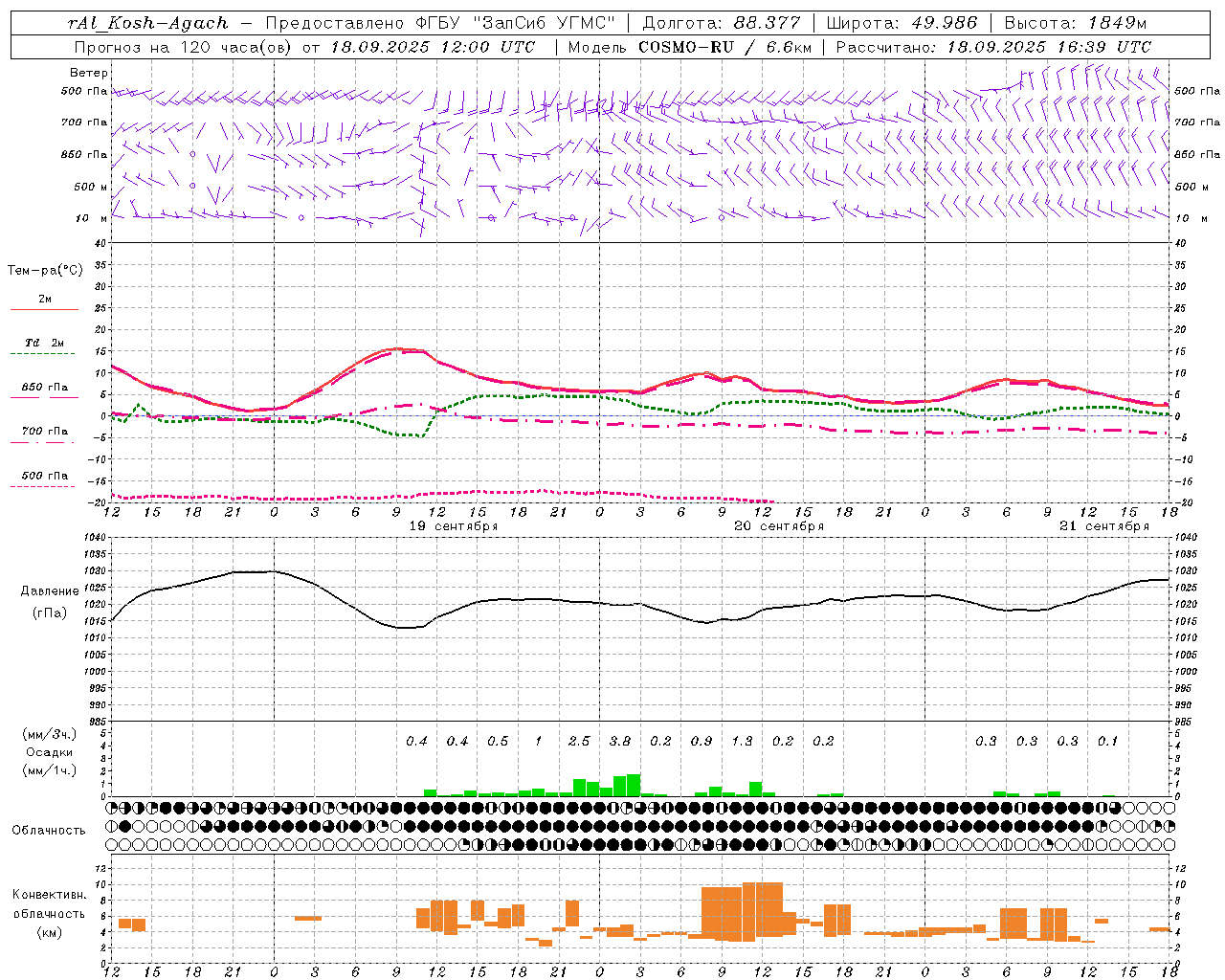The image size is (1225, 980).
Task: Click the forecast start time 18.09.2025 12:00 UTC
Action: click(433, 47)
